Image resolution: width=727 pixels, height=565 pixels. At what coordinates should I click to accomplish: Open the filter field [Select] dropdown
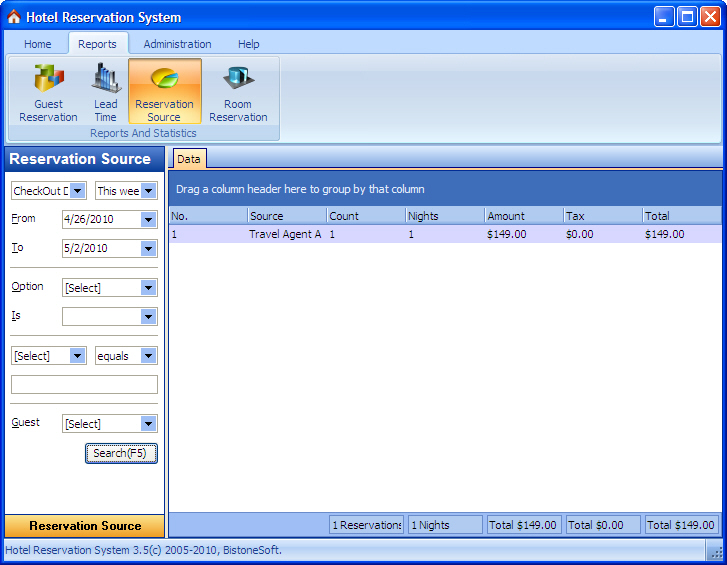(x=77, y=356)
